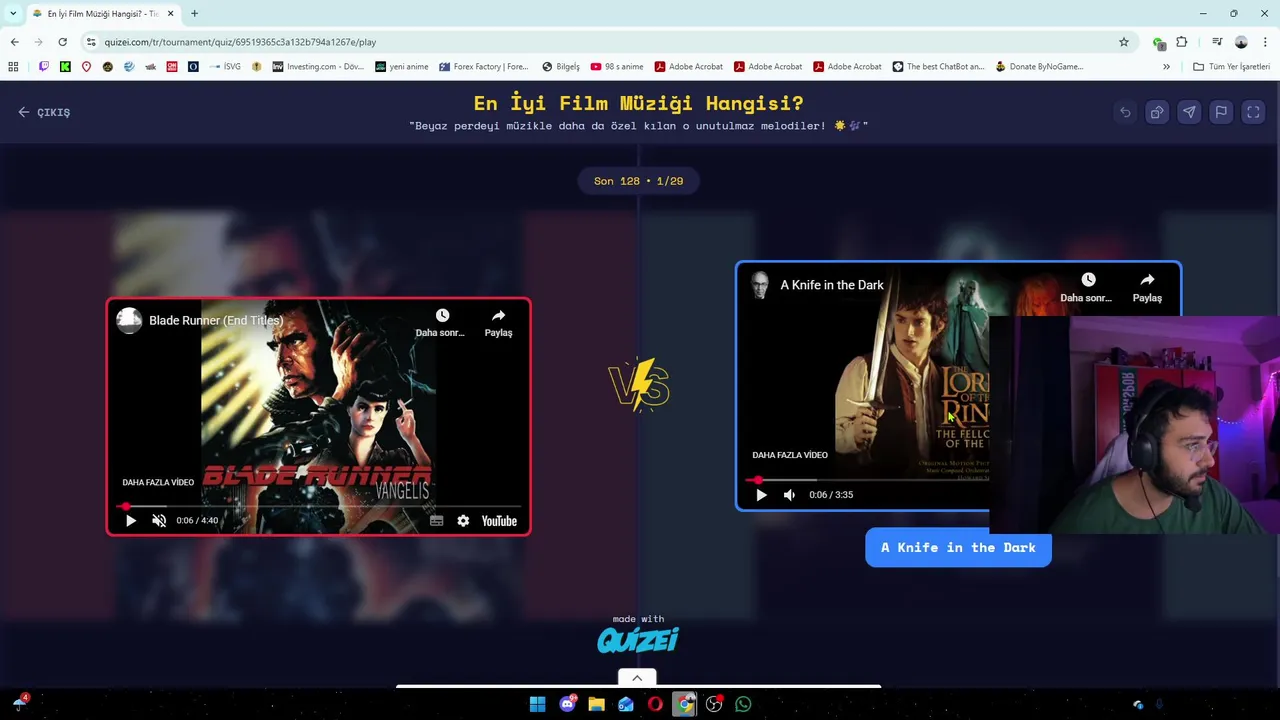Open the tab search dropdown arrow
Viewport: 1280px width, 720px height.
[x=13, y=13]
